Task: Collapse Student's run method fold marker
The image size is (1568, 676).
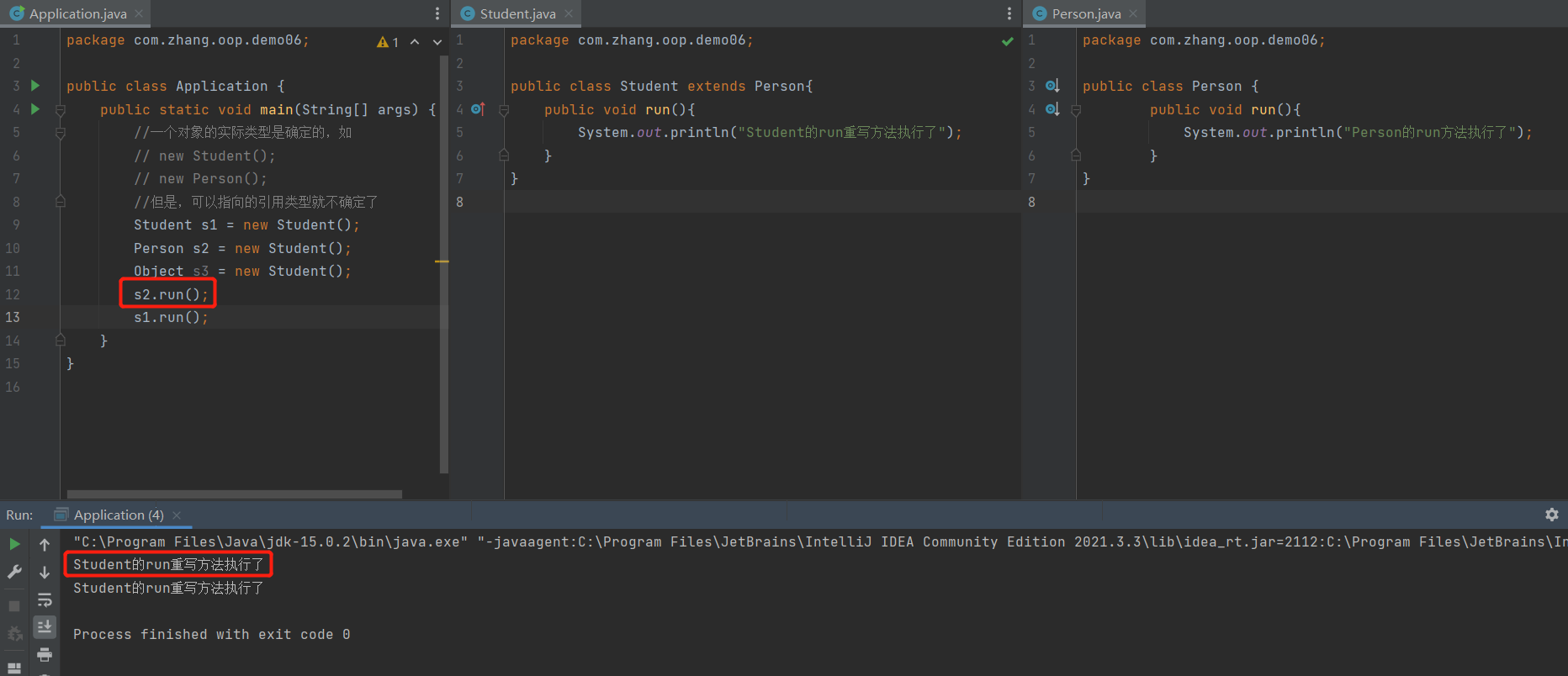Action: [504, 109]
